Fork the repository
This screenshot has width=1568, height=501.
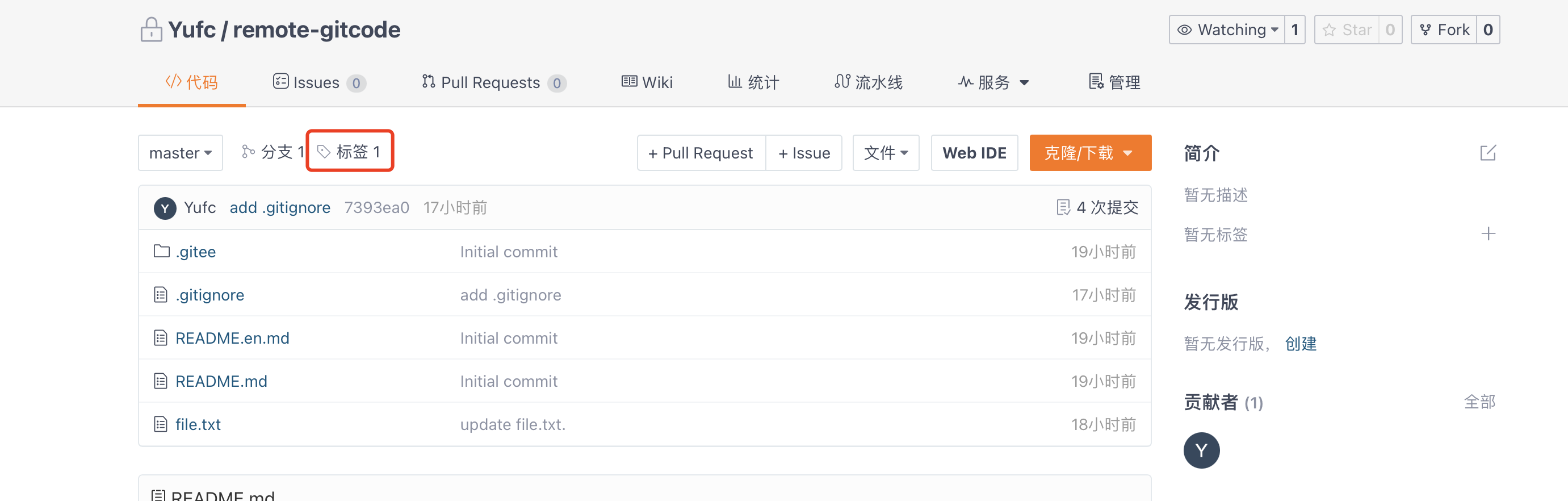click(x=1444, y=30)
